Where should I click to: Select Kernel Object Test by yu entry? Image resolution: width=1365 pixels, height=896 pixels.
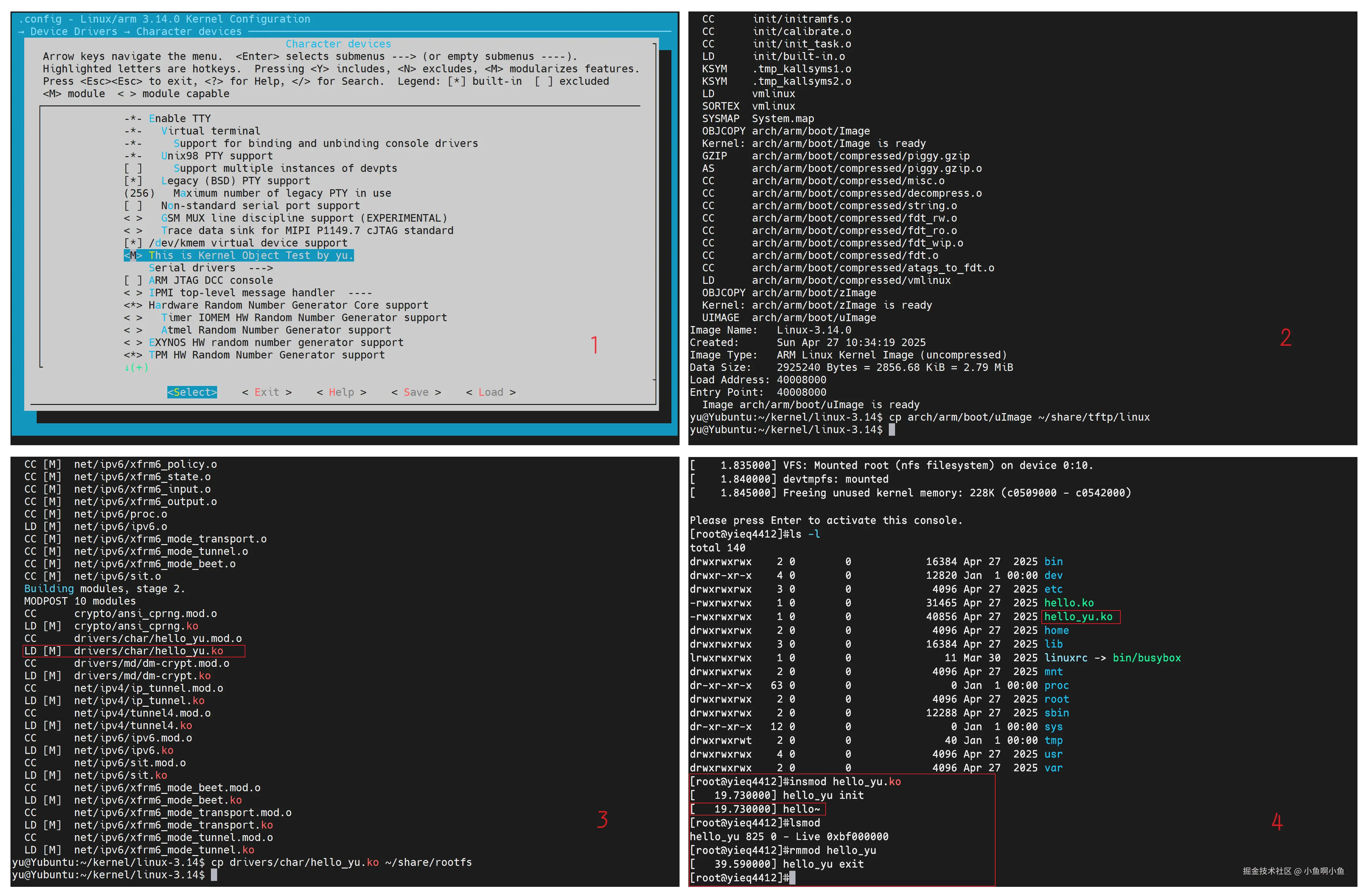pos(251,256)
